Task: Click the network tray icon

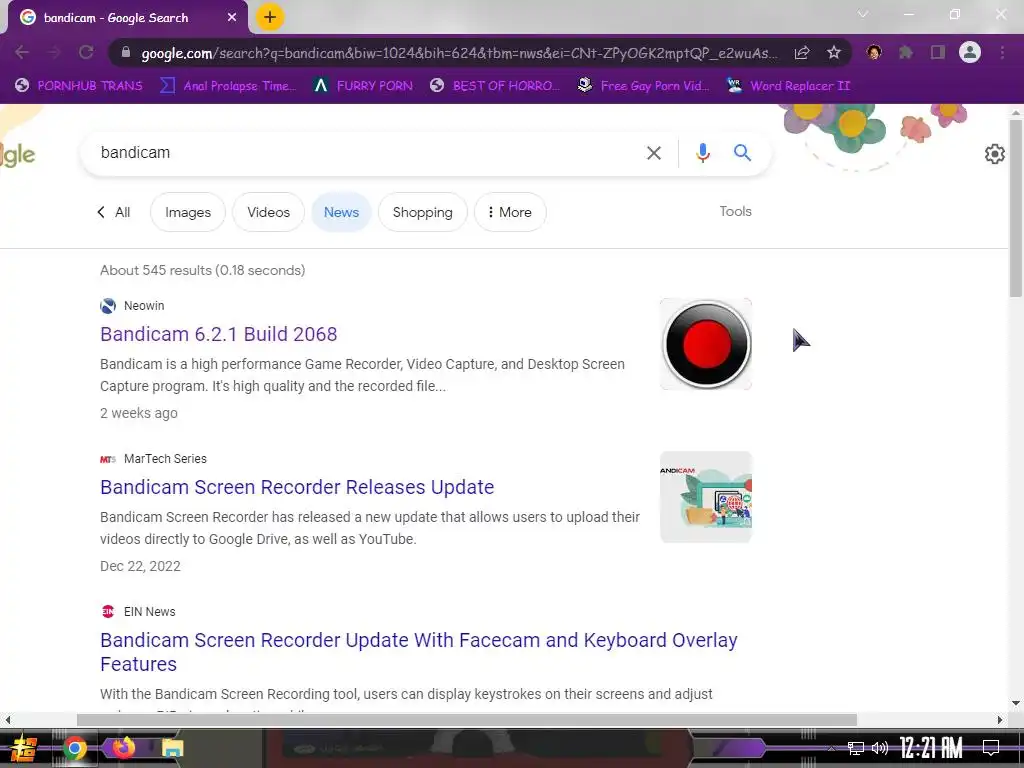Action: (855, 748)
